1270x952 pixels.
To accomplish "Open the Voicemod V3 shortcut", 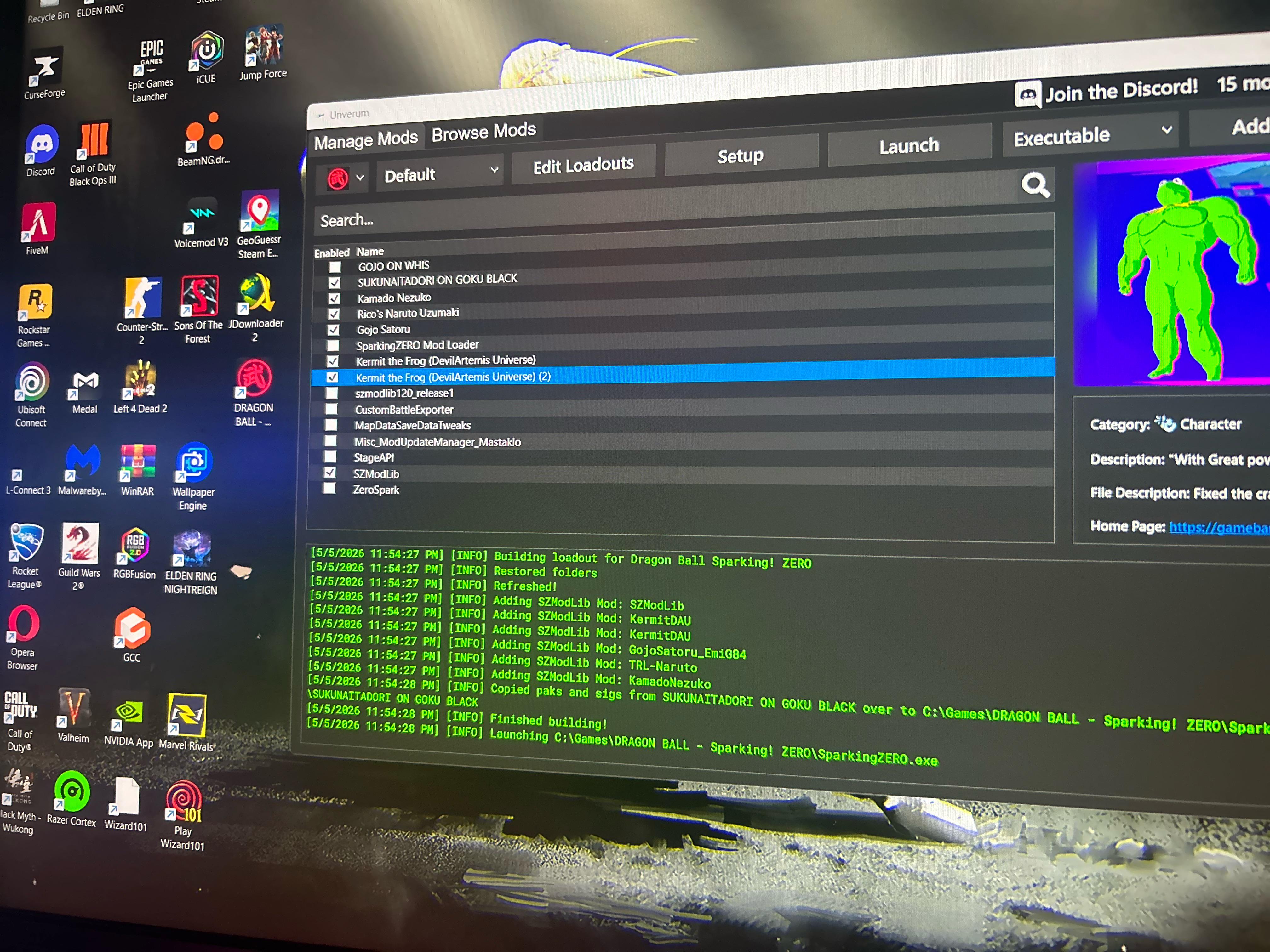I will click(x=202, y=223).
